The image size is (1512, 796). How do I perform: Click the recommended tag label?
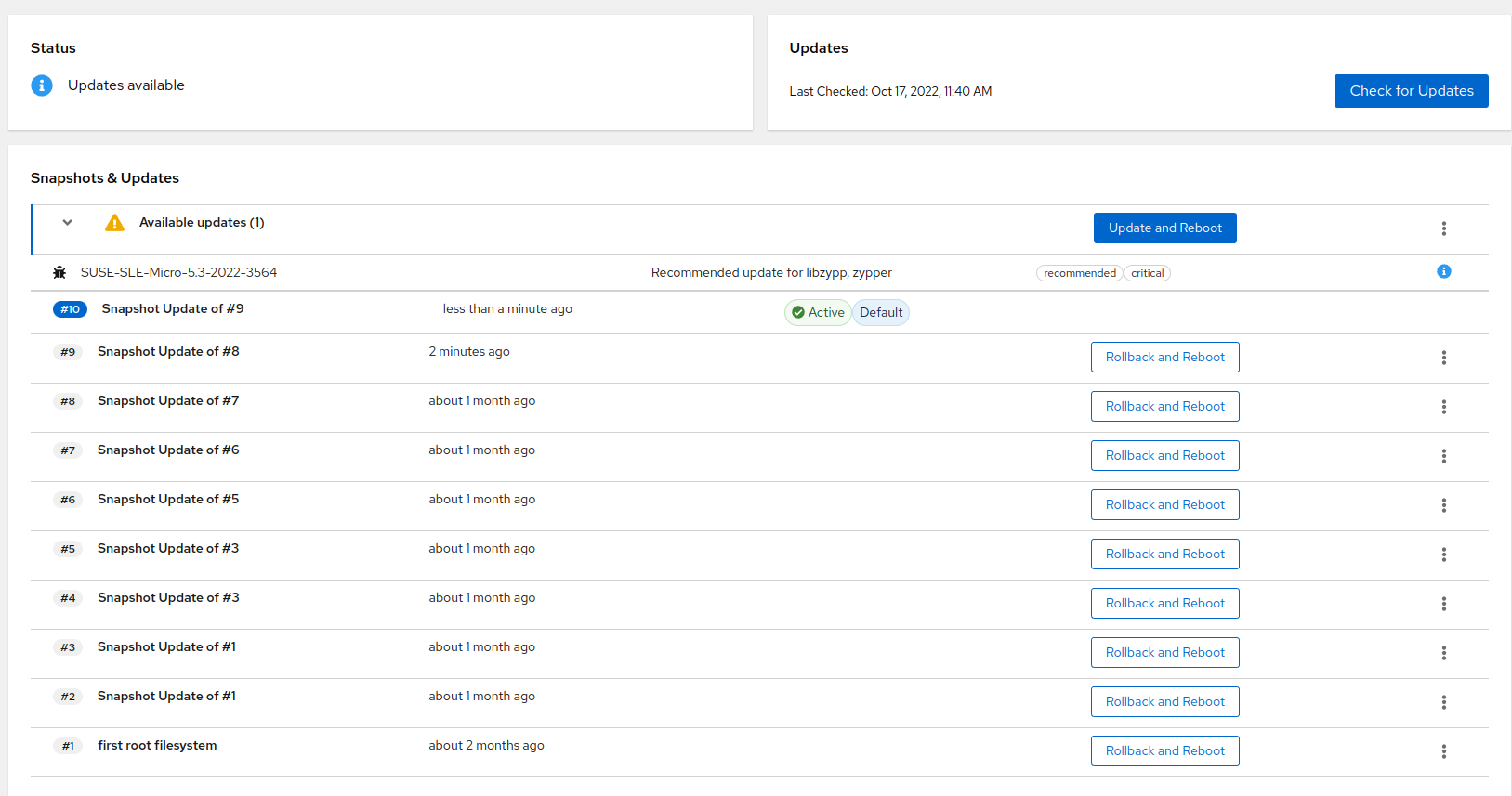1080,273
